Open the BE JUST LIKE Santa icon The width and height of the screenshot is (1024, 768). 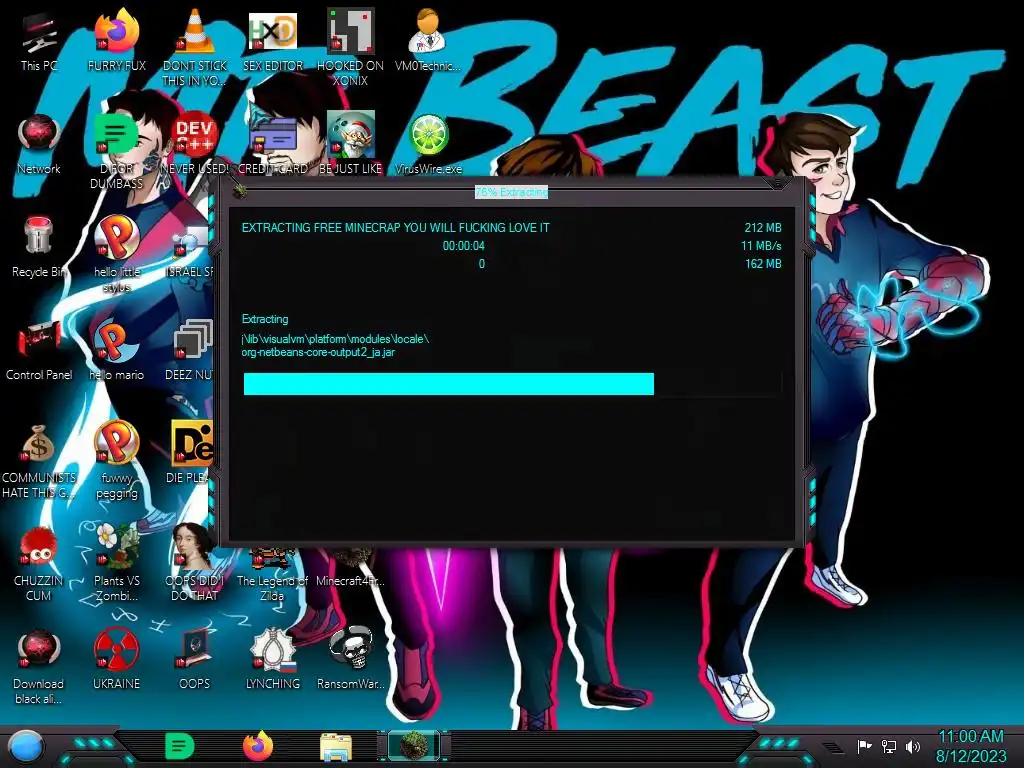coord(350,135)
